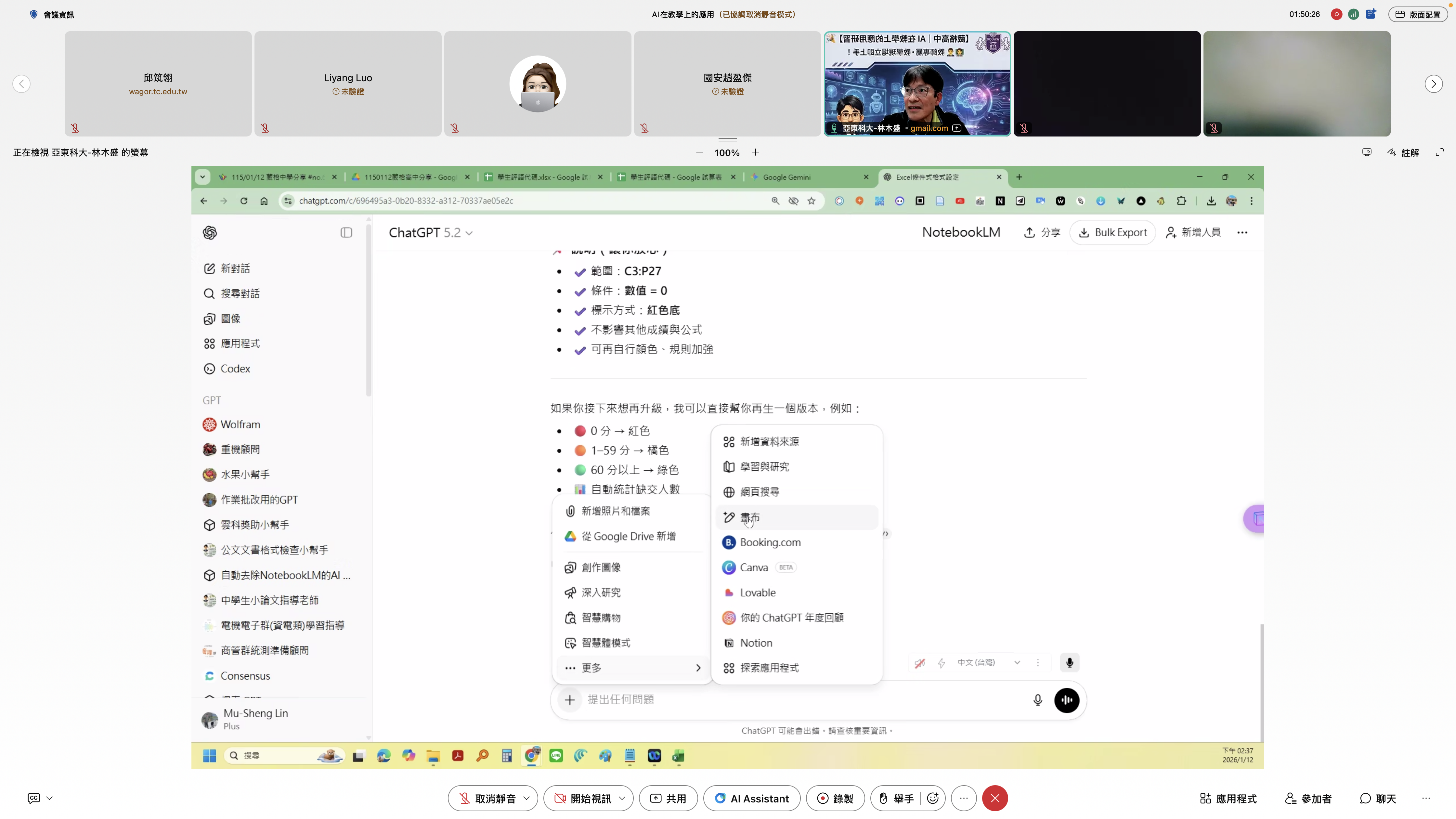
Task: Click the plus attach button beside prompt
Action: coord(570,700)
